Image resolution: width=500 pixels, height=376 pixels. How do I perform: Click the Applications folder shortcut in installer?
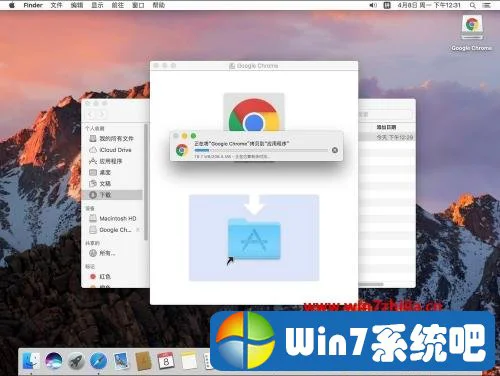click(254, 238)
